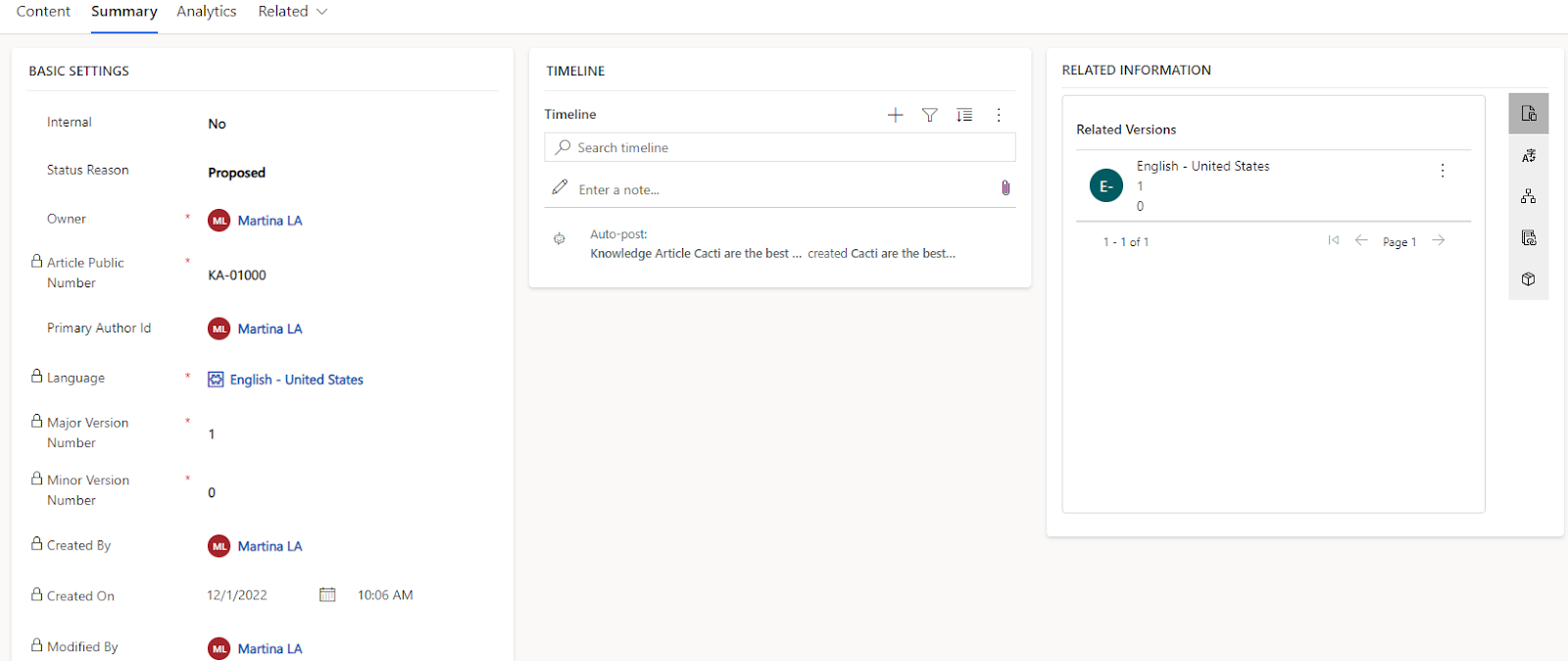Open the Related Products cube icon
Image resolution: width=1568 pixels, height=661 pixels.
(1528, 280)
